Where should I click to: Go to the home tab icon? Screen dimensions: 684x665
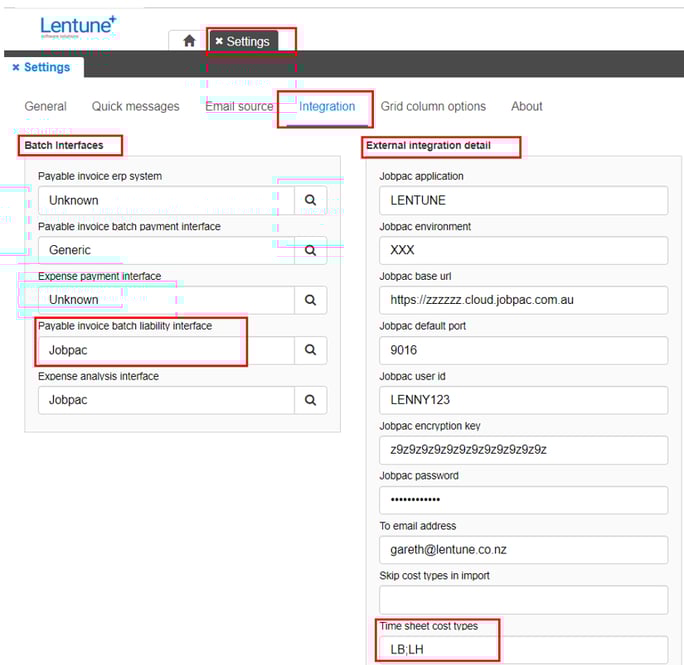(x=189, y=41)
